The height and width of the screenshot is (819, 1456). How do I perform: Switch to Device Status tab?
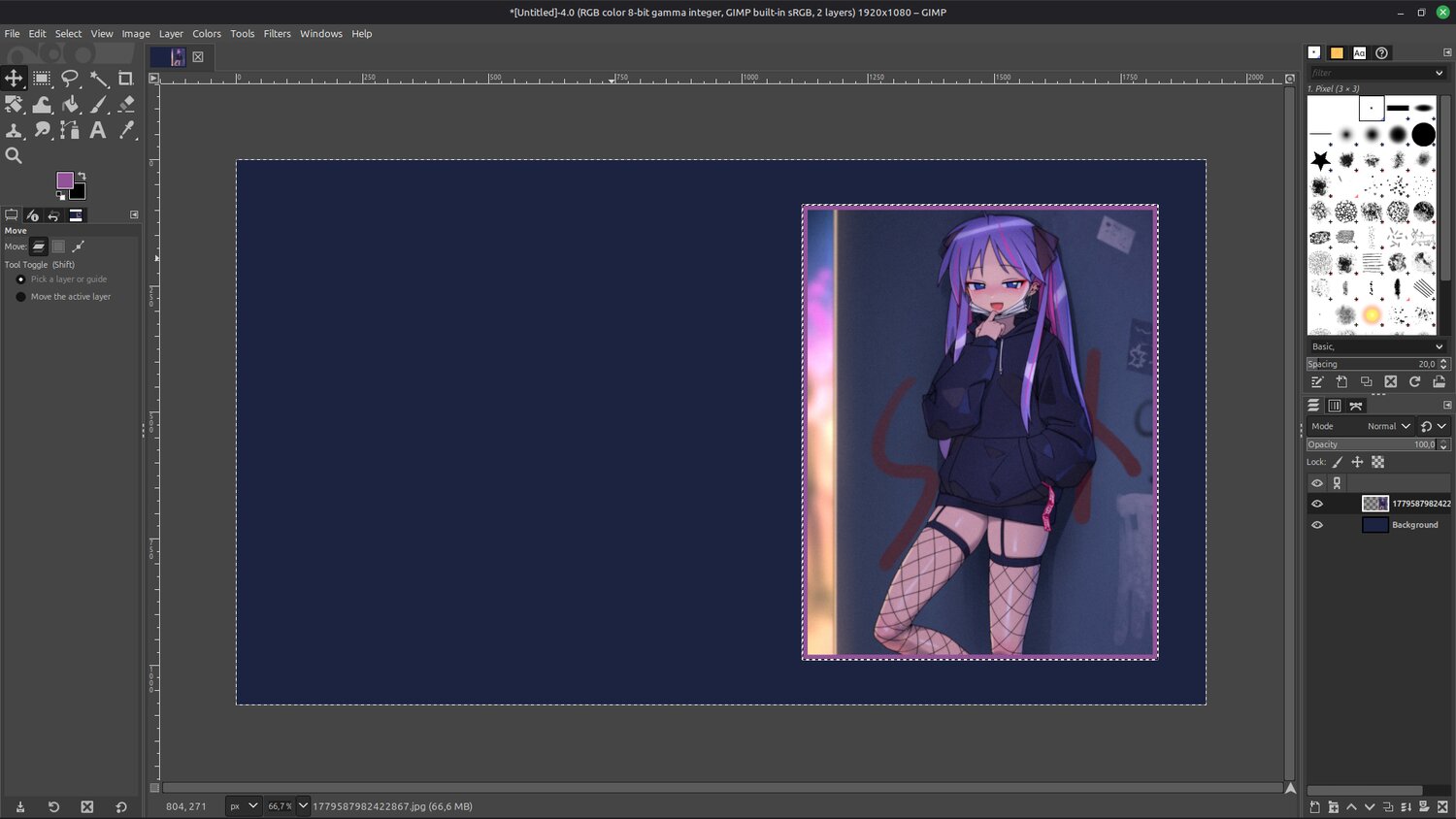(x=33, y=215)
